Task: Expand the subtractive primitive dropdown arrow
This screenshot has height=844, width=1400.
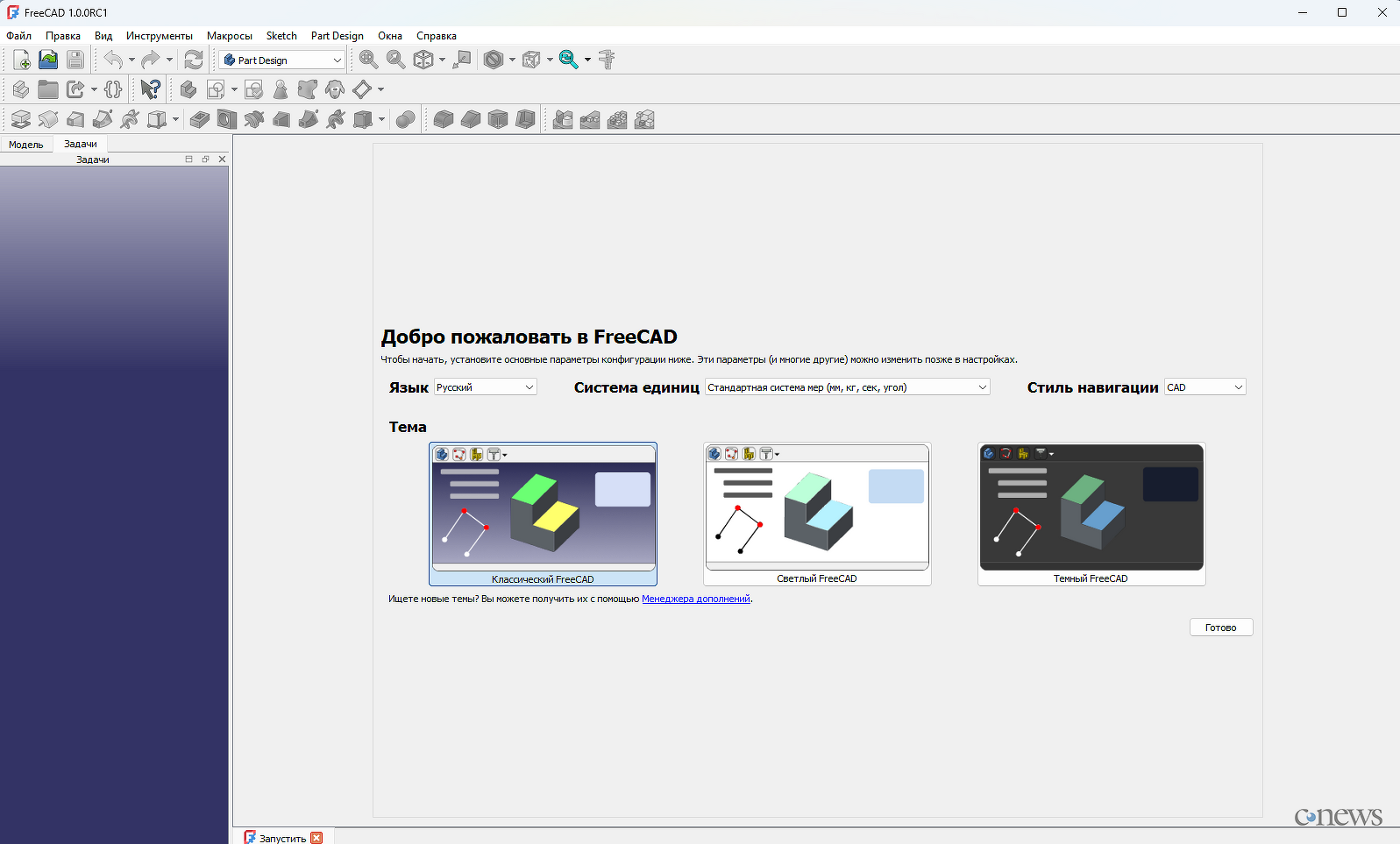Action: 381,119
